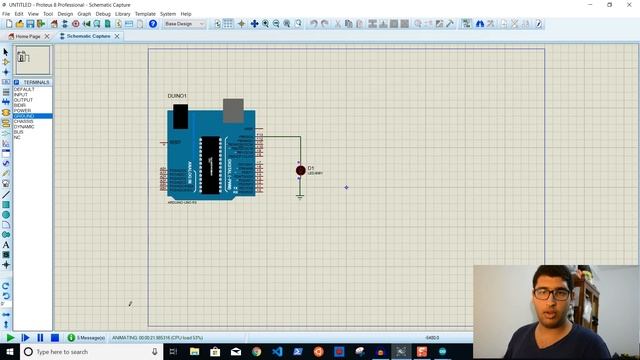Select the arrow Selection Mode tool
Image resolution: width=640 pixels, height=360 pixels.
(x=6, y=52)
